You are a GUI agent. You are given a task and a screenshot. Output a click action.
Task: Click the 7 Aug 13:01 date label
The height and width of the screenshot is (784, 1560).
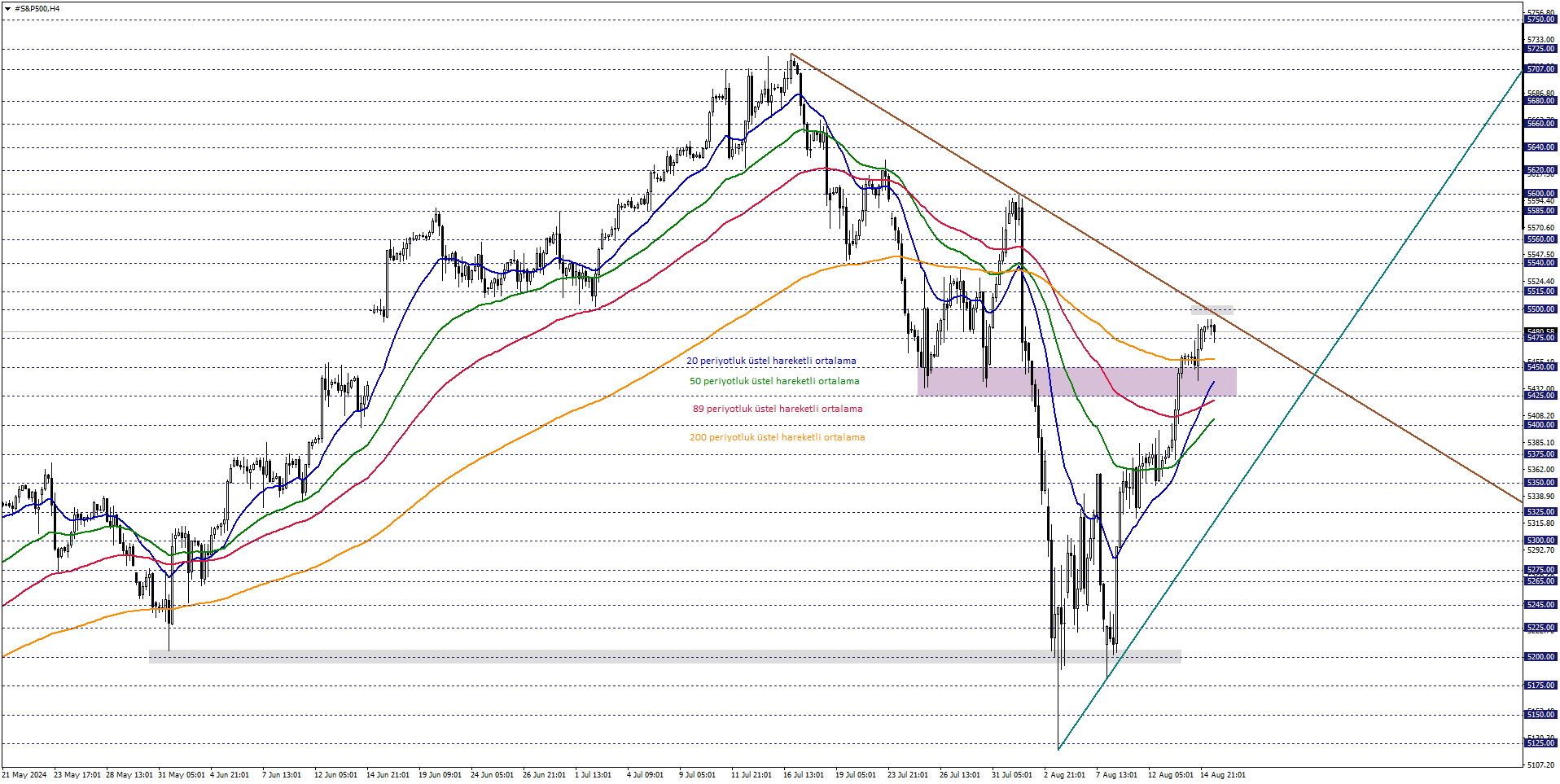pos(1116,775)
